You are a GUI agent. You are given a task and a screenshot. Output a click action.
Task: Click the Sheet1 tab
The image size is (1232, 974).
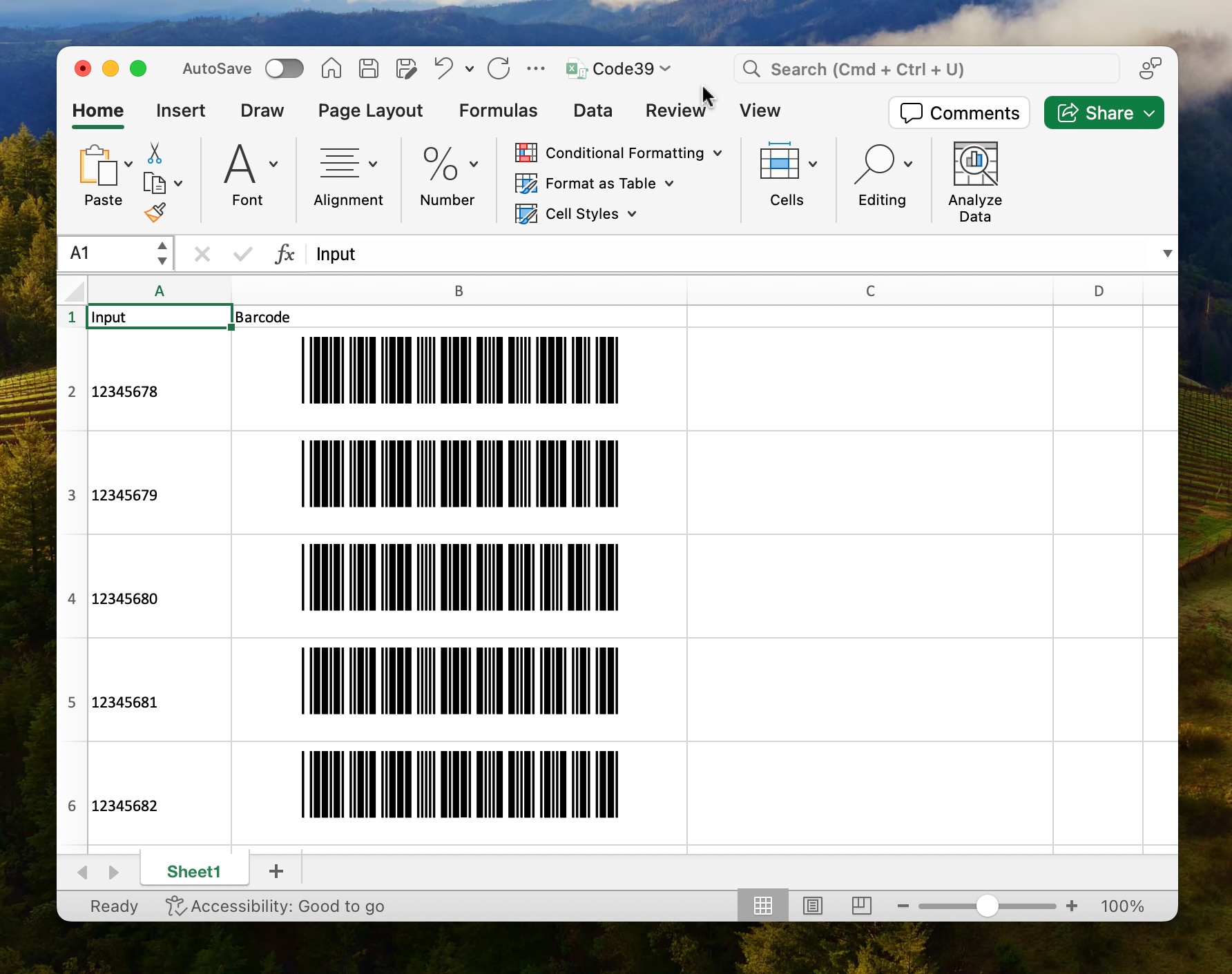[x=194, y=872]
